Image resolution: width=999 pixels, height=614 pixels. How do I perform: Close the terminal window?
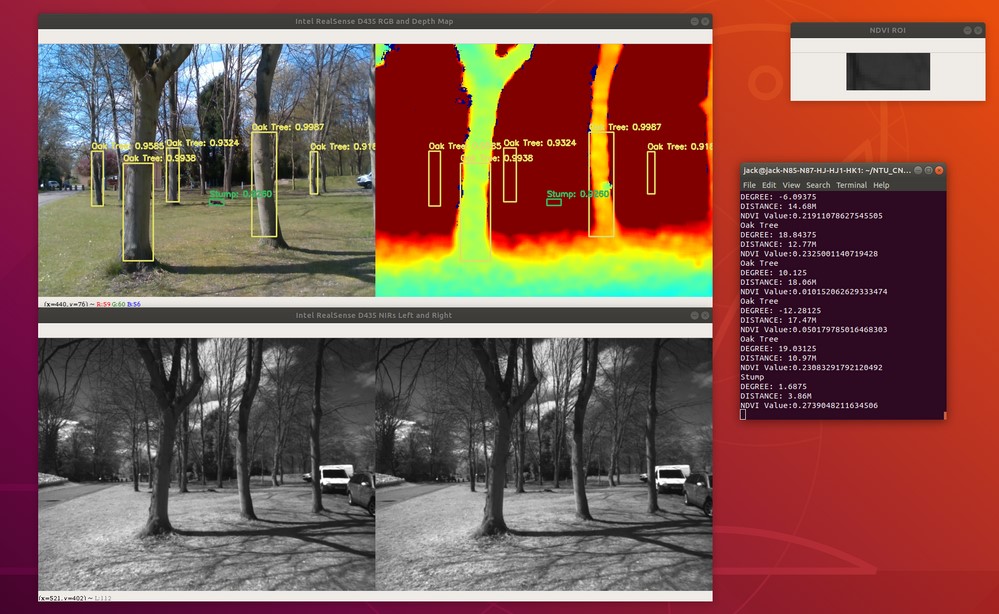click(x=937, y=170)
